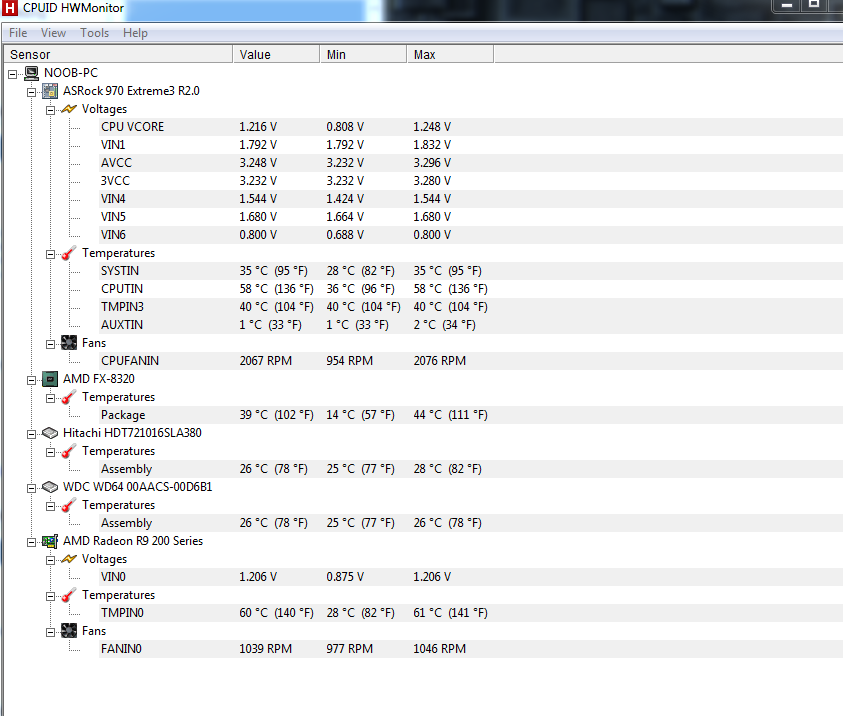
Task: Select the AVCC sensor row
Action: [x=471, y=163]
